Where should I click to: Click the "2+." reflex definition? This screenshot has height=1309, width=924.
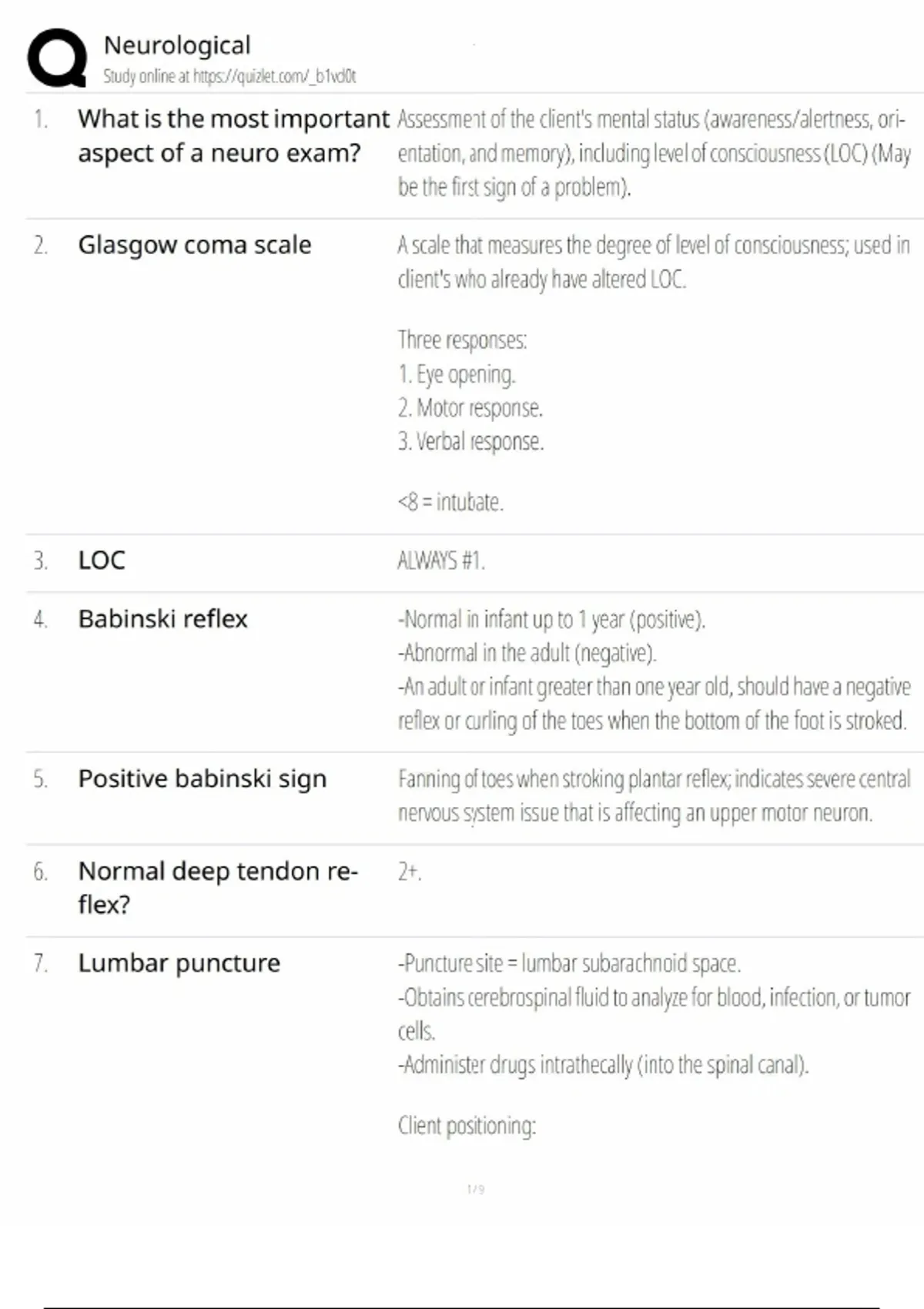pyautogui.click(x=409, y=872)
